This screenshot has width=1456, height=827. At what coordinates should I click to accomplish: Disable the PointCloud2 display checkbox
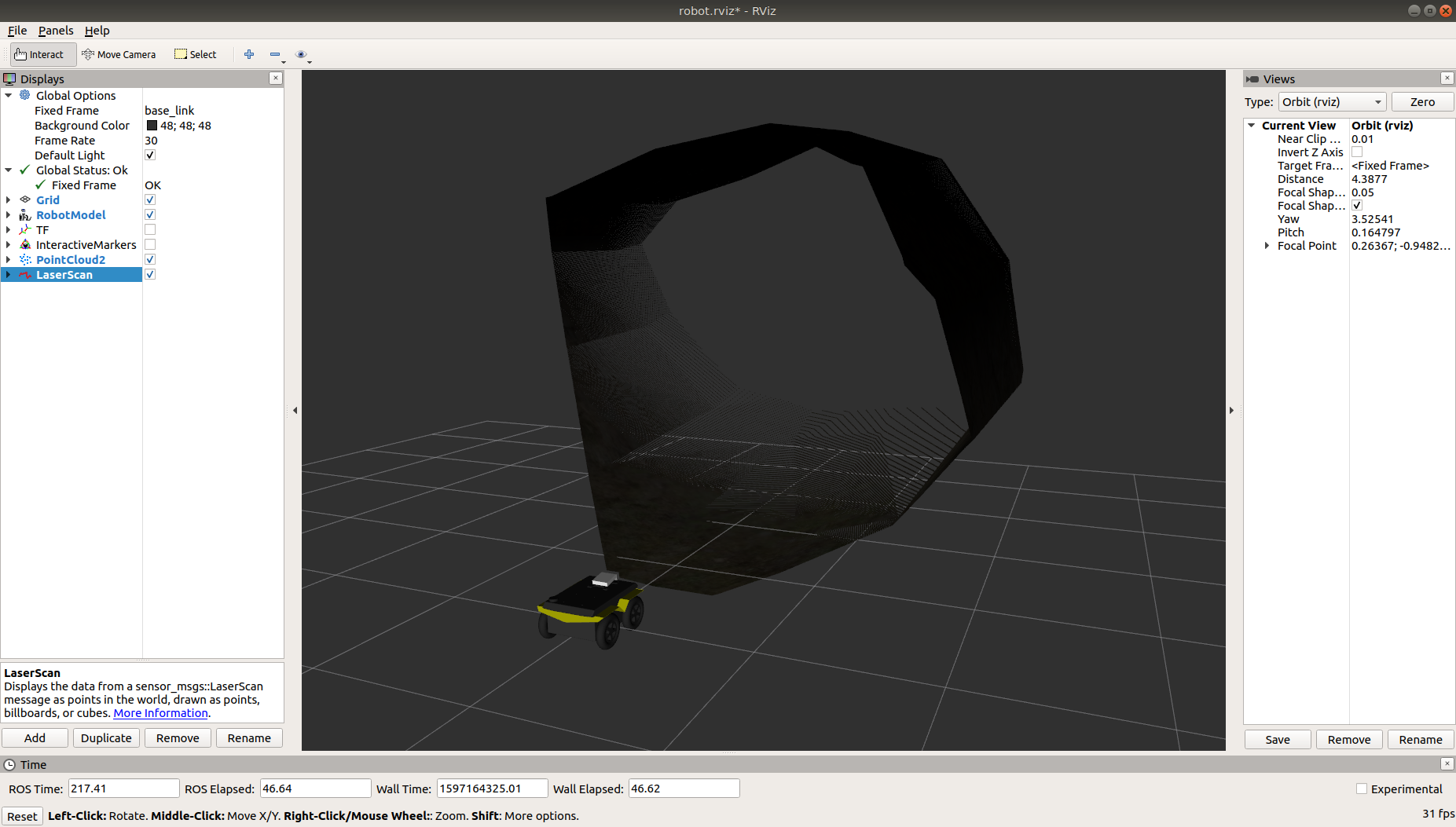150,259
